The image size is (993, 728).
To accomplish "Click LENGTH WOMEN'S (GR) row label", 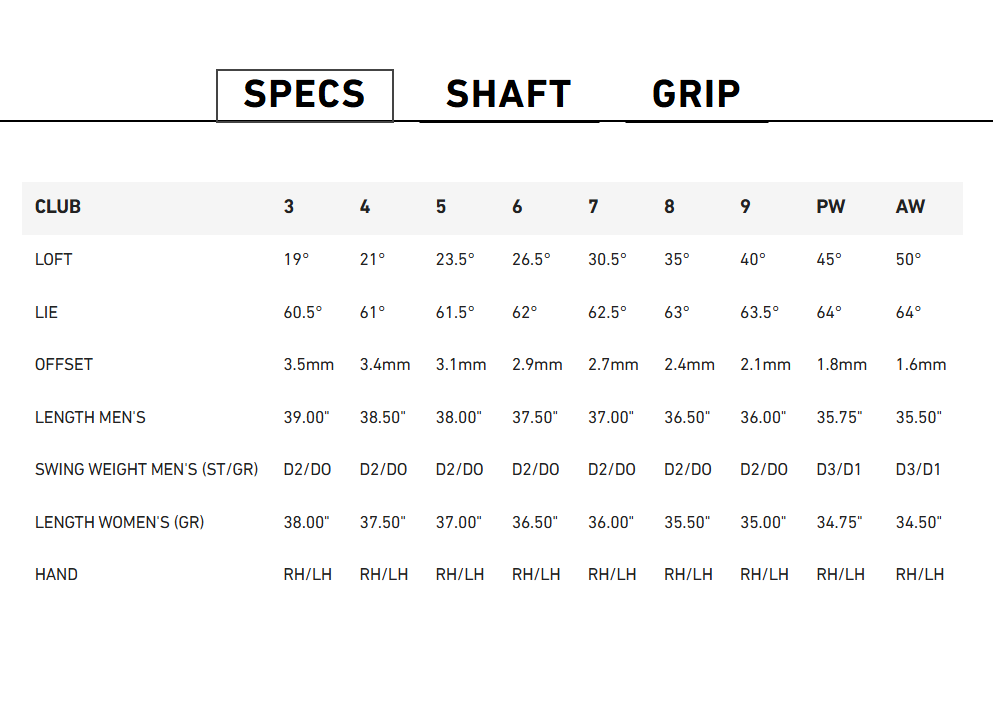I will point(119,523).
